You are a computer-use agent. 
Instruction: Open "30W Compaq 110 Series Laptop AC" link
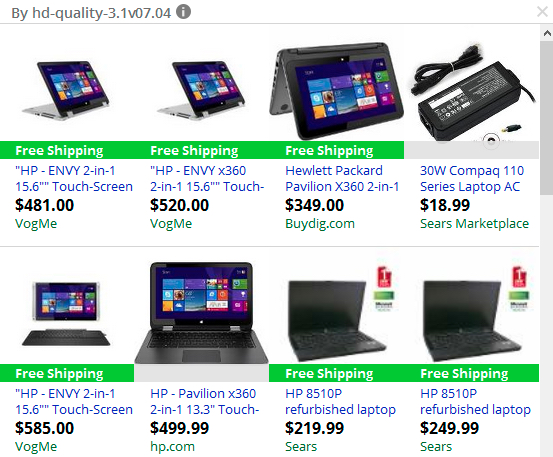[x=472, y=178]
